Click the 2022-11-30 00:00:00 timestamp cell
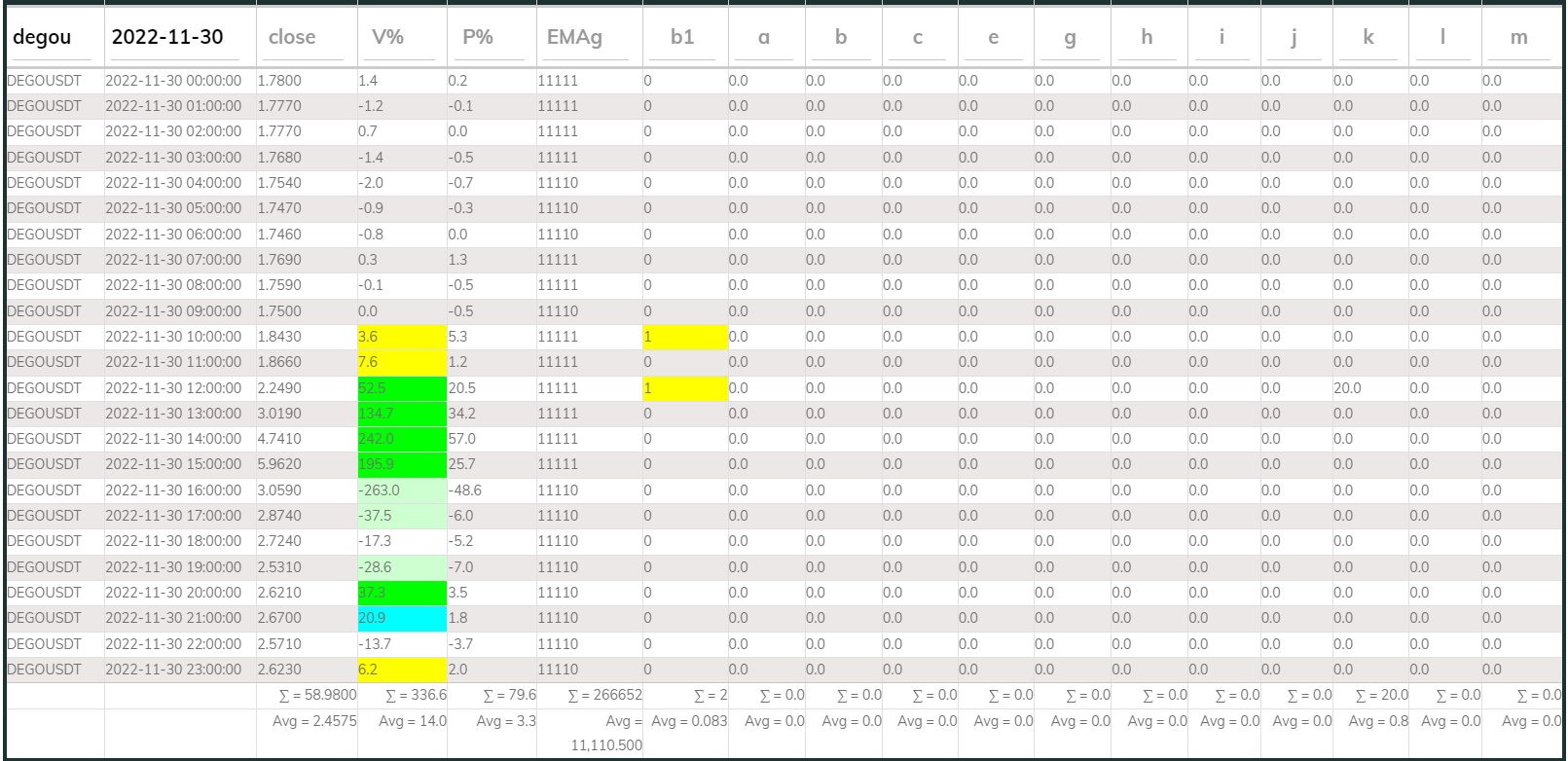Viewport: 1568px width, 761px height. pos(173,81)
